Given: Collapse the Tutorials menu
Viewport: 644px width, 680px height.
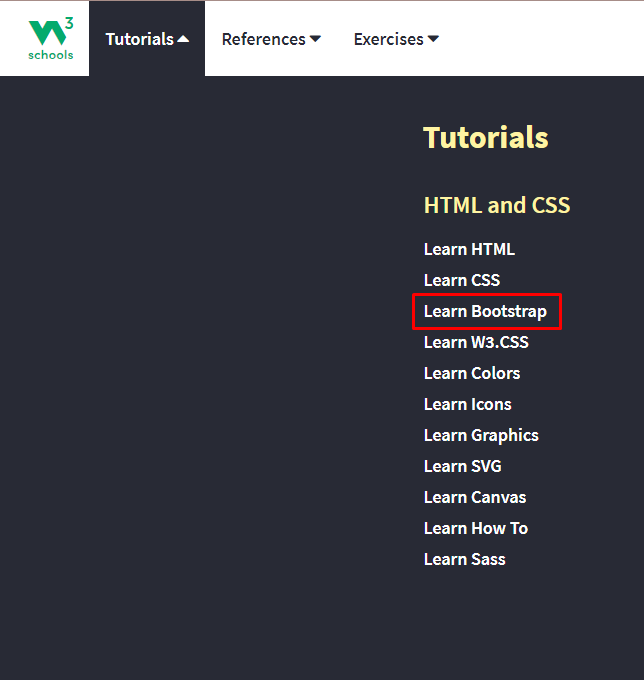Looking at the screenshot, I should (x=147, y=39).
